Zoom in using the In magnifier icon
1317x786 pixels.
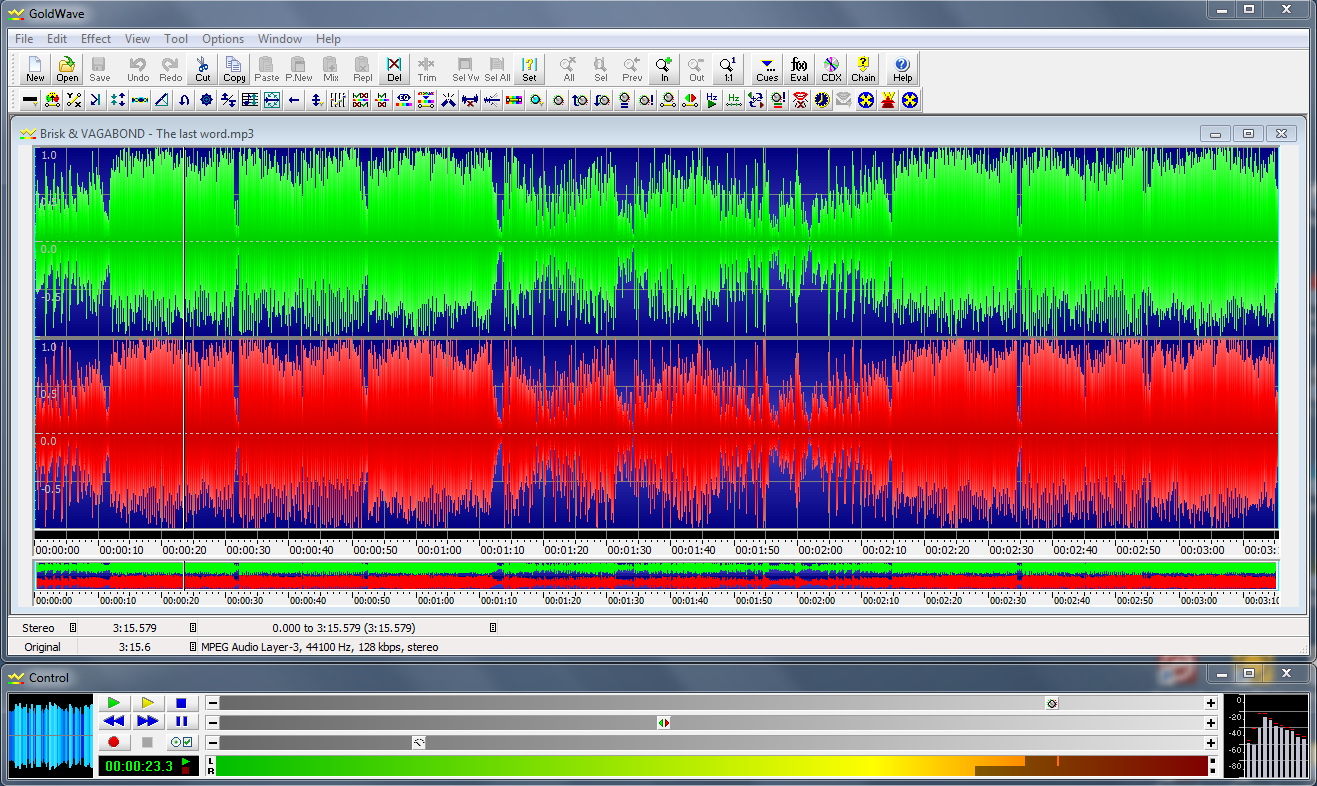coord(664,69)
